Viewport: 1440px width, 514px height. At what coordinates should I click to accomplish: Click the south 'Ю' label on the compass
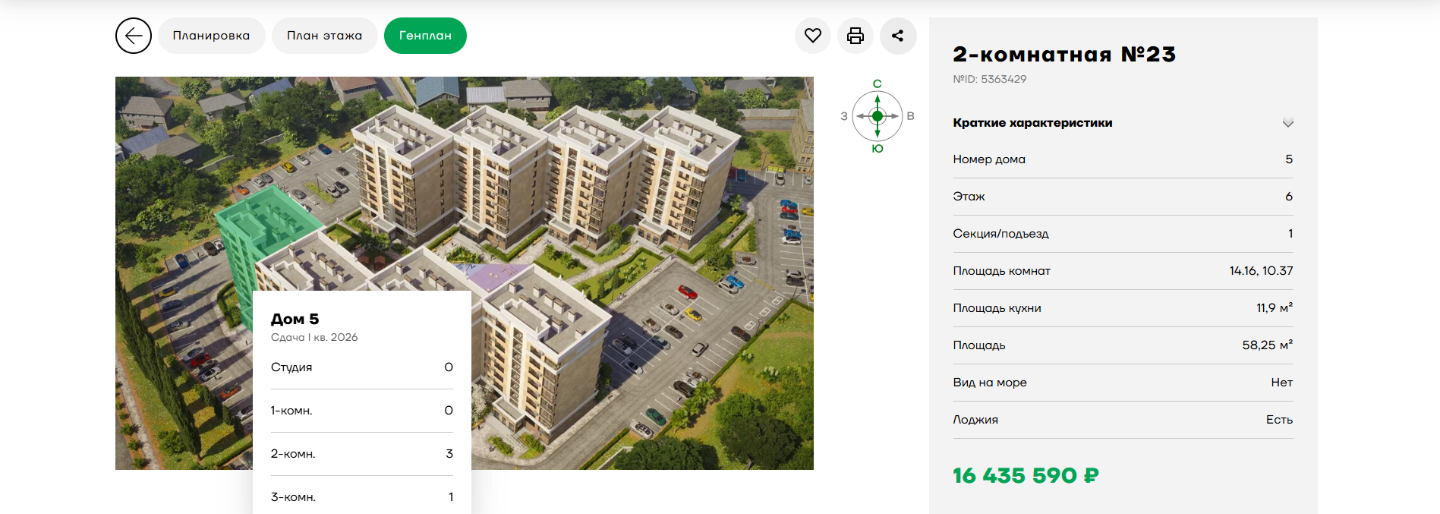[x=877, y=149]
